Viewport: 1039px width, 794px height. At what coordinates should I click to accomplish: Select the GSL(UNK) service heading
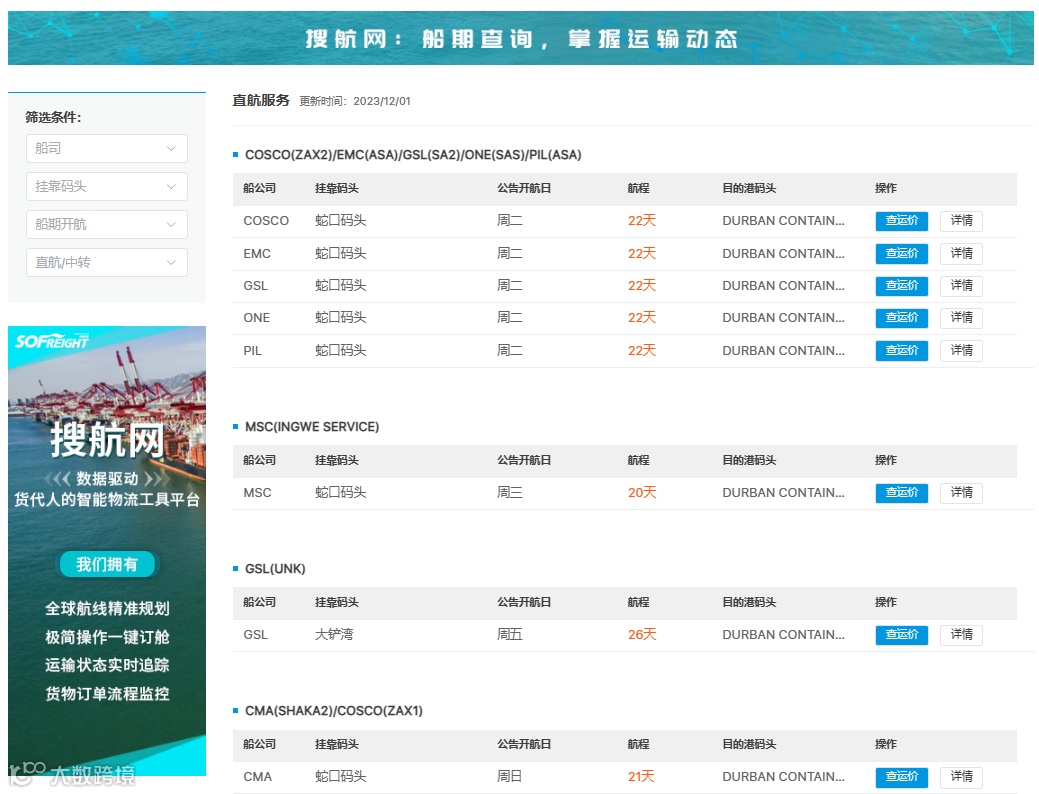click(x=275, y=569)
